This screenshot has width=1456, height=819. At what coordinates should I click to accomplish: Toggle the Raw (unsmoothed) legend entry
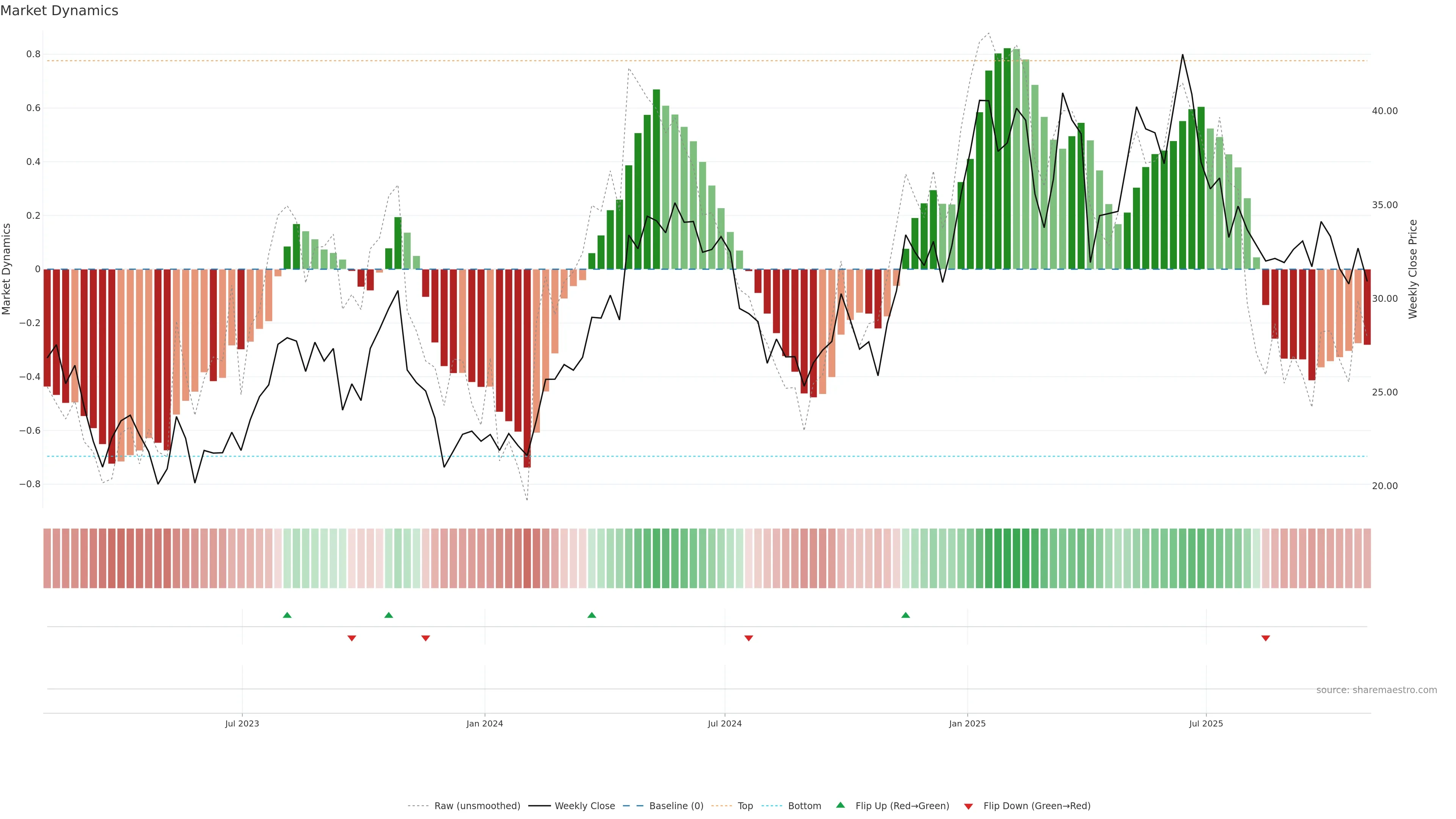477,806
